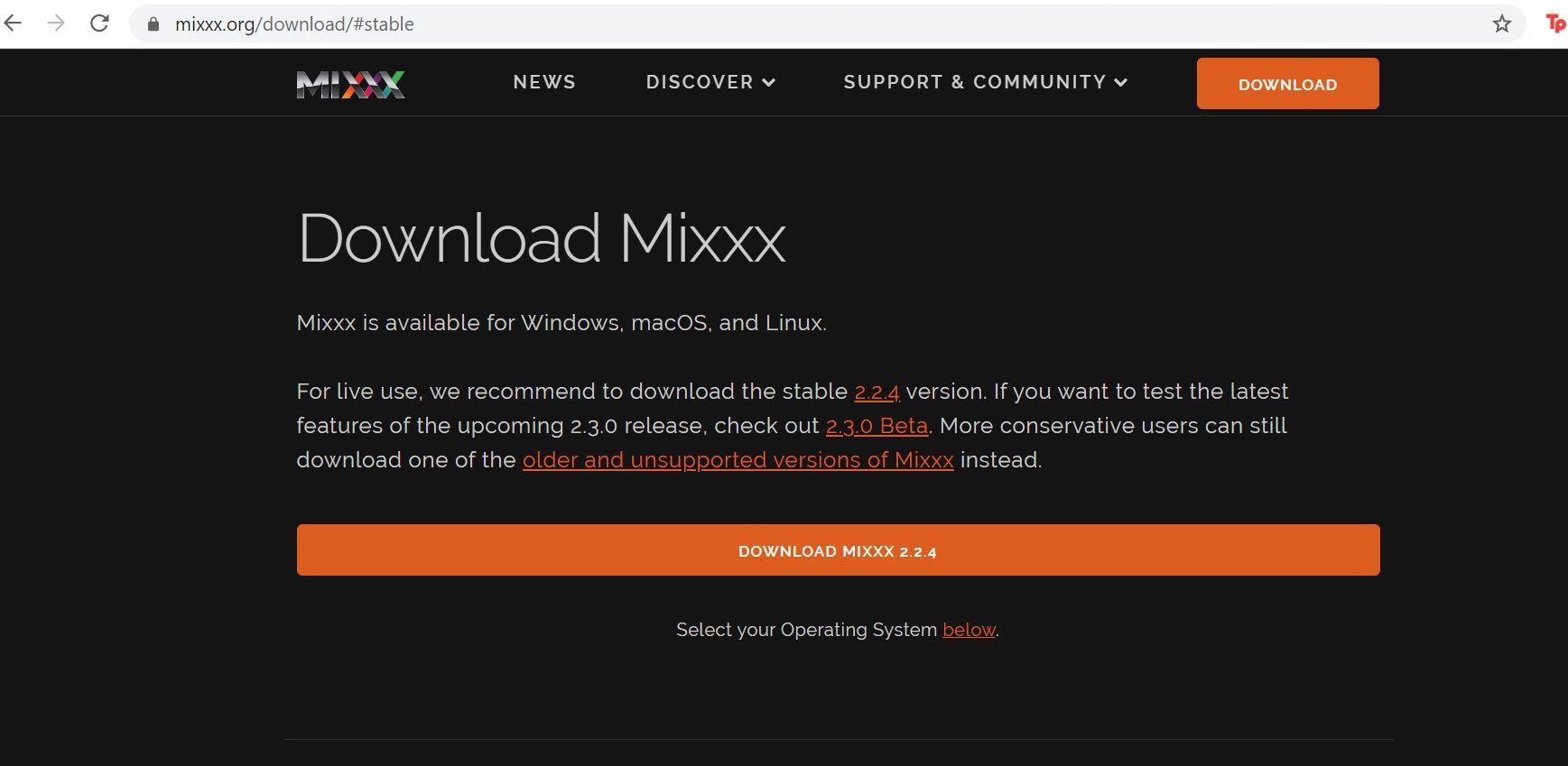Expand the Discover dropdown menu
The image size is (1568, 766).
[710, 82]
